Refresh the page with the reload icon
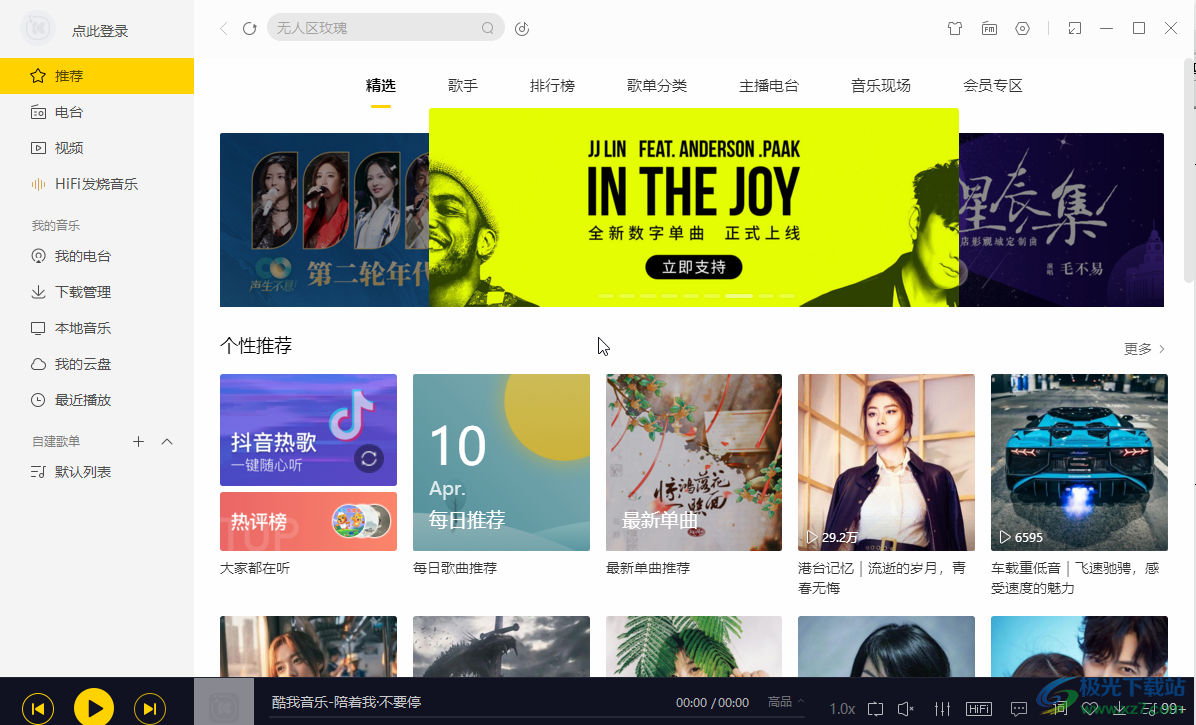1196x725 pixels. tap(249, 29)
